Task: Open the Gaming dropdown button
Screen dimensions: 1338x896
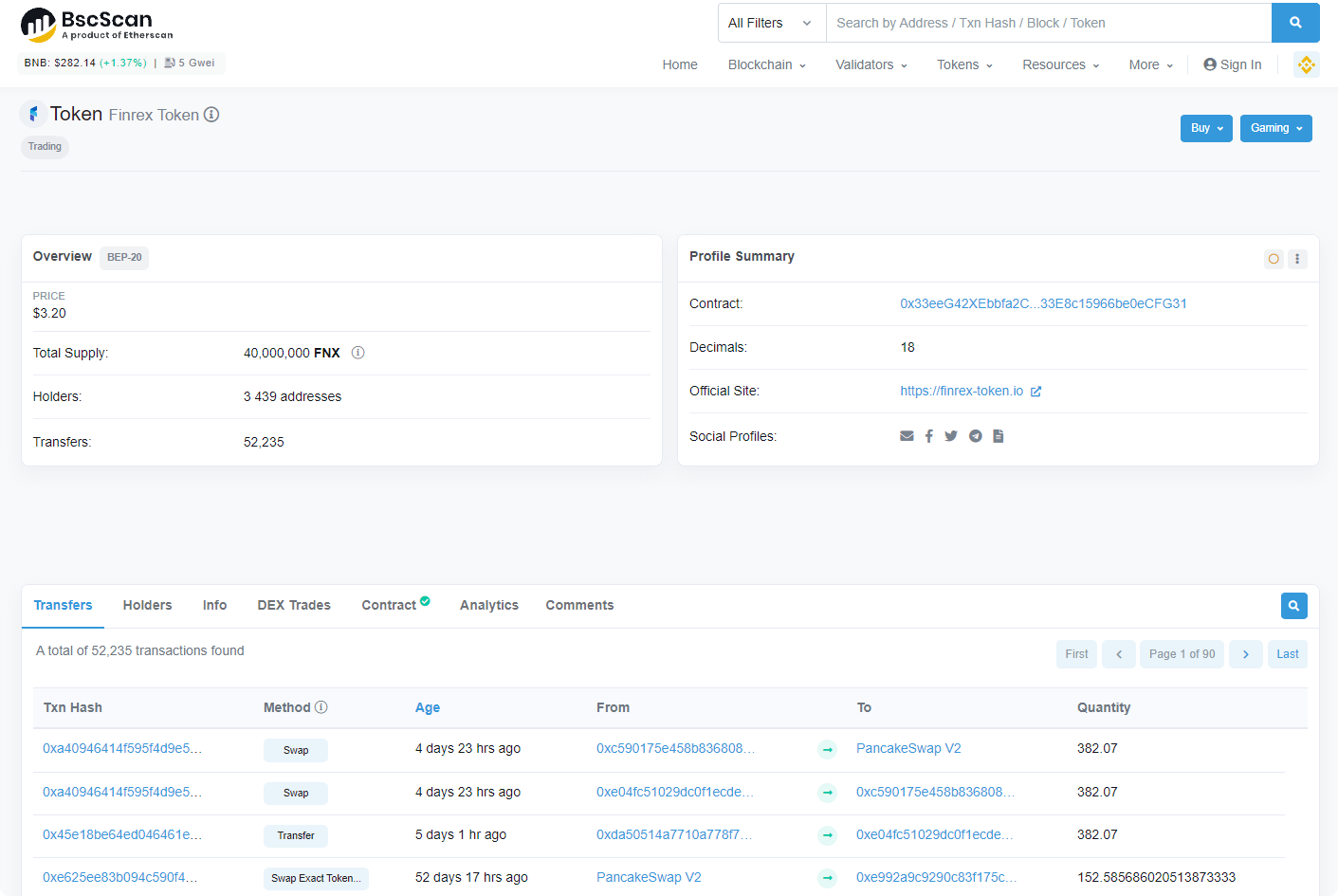Action: pyautogui.click(x=1276, y=128)
